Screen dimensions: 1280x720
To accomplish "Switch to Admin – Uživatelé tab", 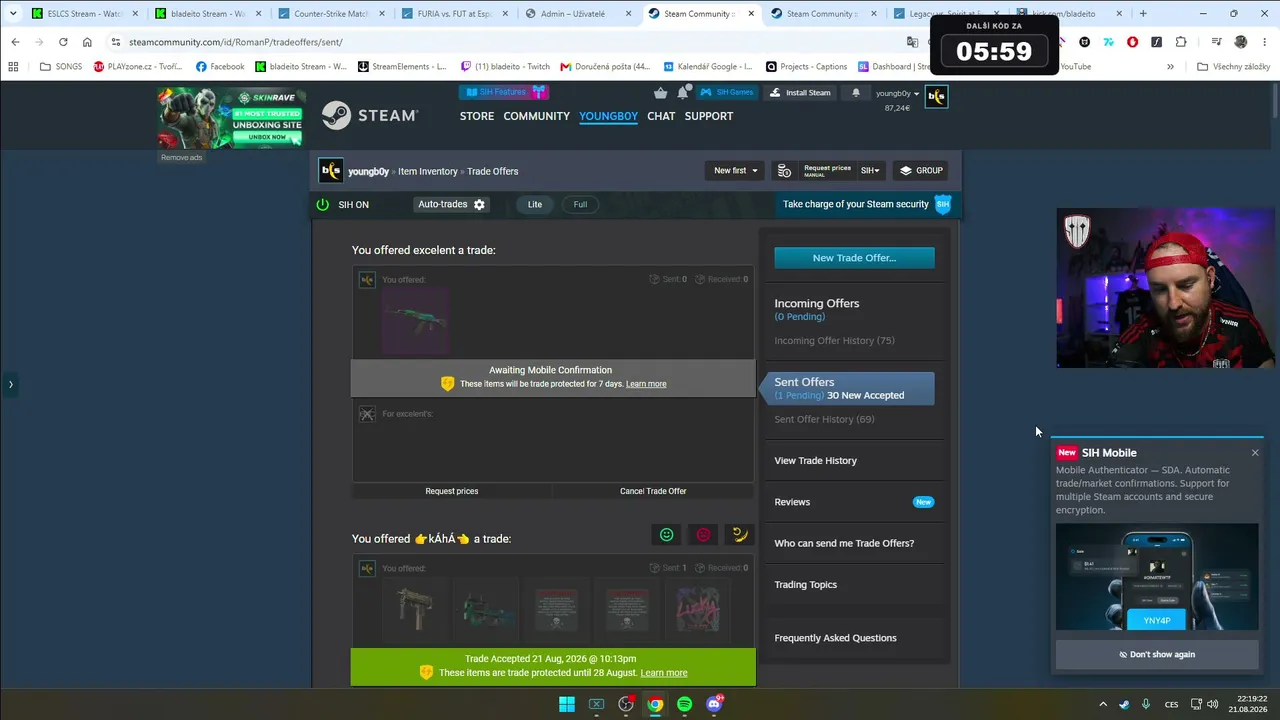I will pos(578,14).
